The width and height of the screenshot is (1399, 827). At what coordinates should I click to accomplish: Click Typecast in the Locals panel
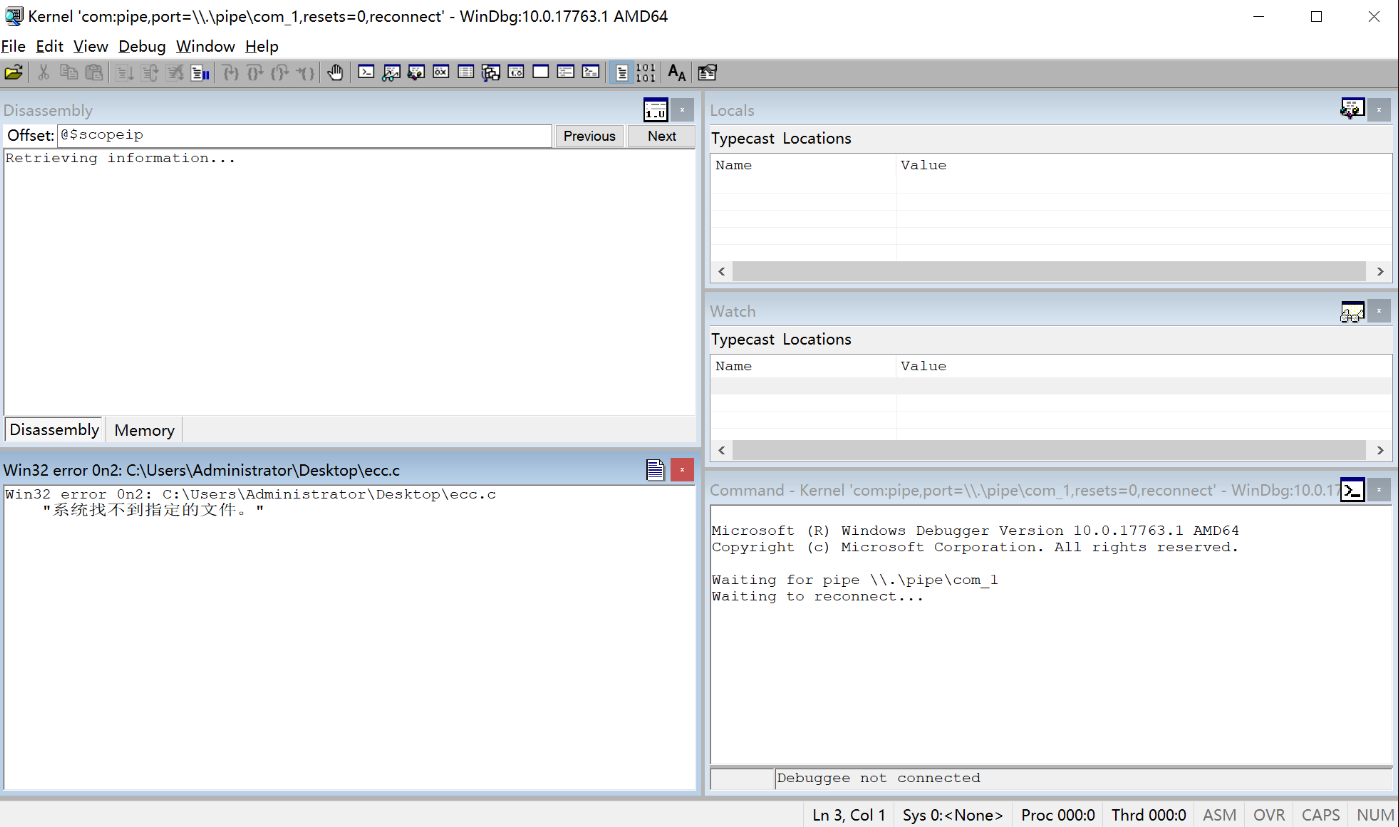743,138
